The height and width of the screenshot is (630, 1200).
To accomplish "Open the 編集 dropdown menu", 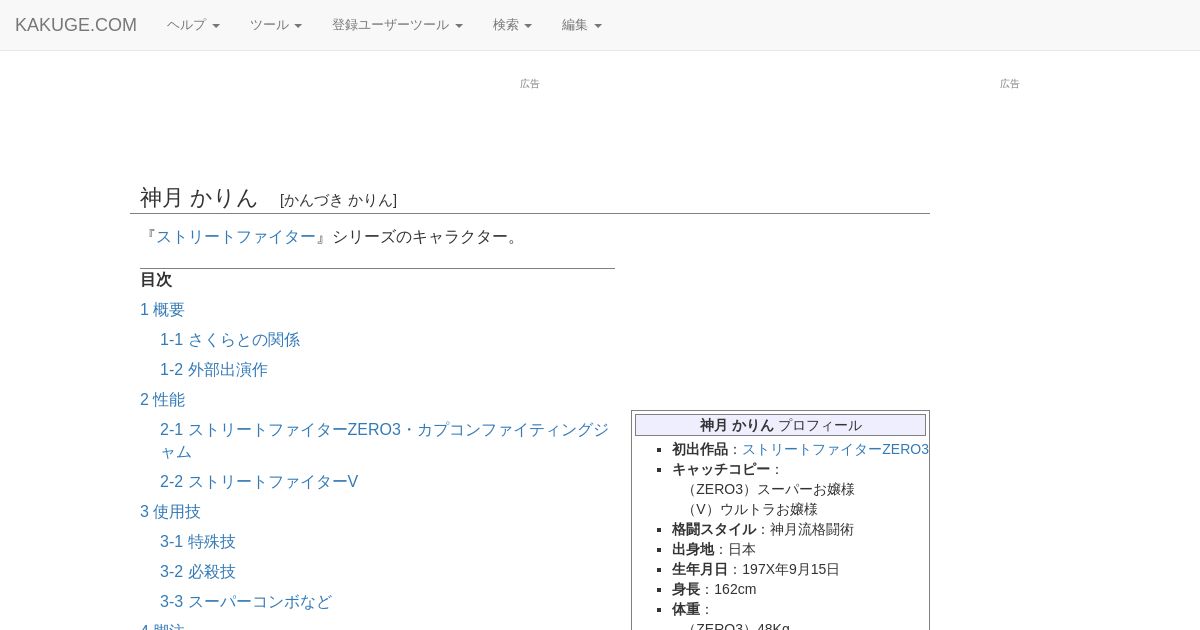I will (x=581, y=25).
